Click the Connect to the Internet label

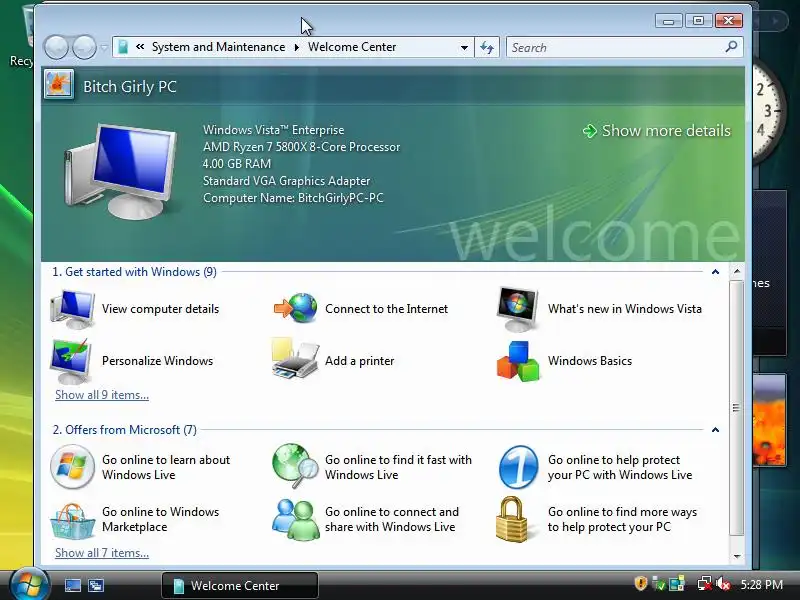tap(386, 309)
